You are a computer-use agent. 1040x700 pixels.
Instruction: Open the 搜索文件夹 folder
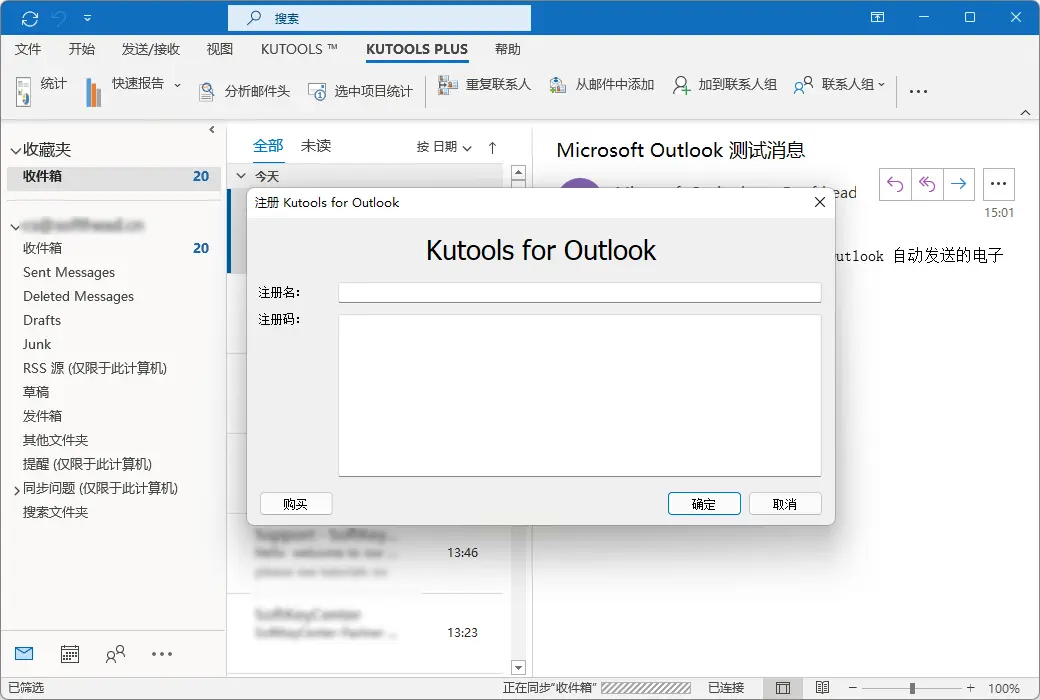tap(56, 512)
